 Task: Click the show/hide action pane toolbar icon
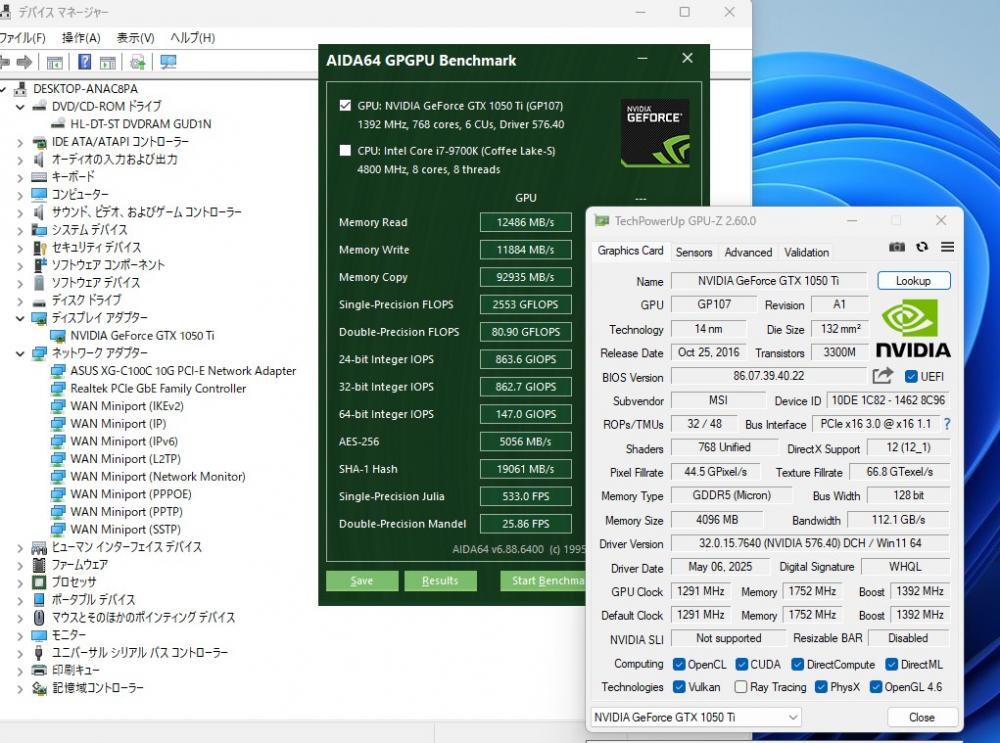pos(108,63)
